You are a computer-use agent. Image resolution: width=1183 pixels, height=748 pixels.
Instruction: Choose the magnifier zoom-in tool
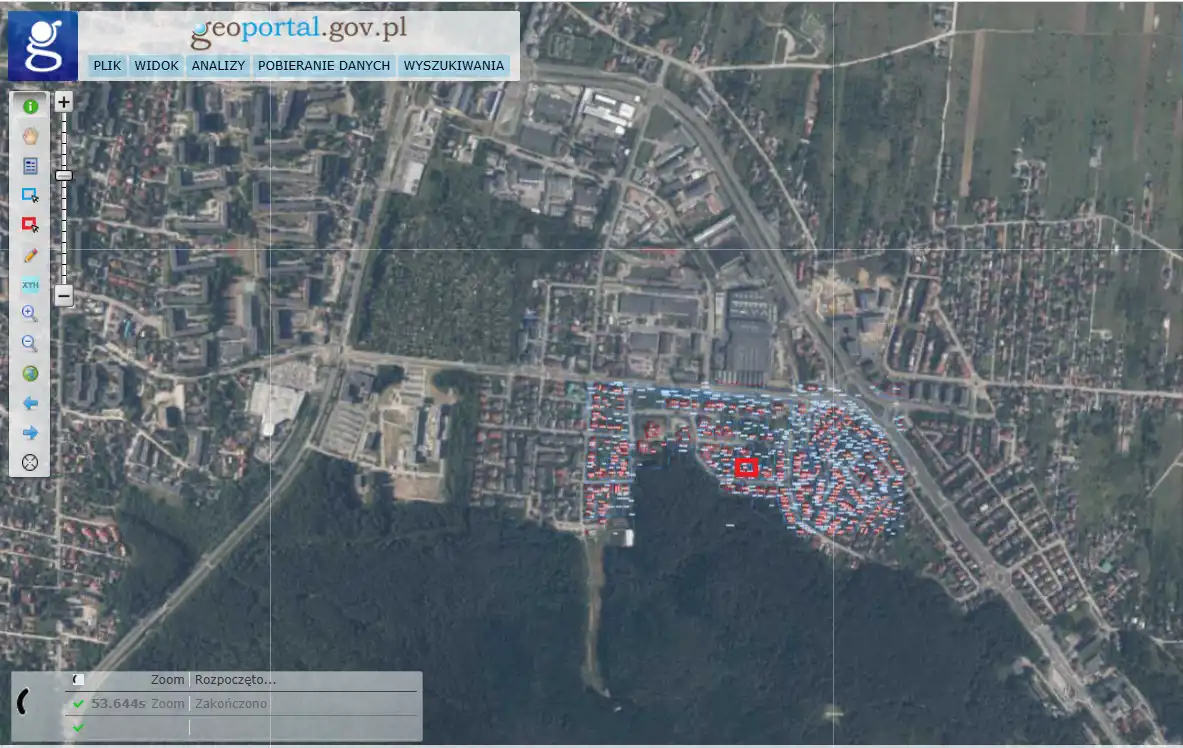tap(30, 314)
